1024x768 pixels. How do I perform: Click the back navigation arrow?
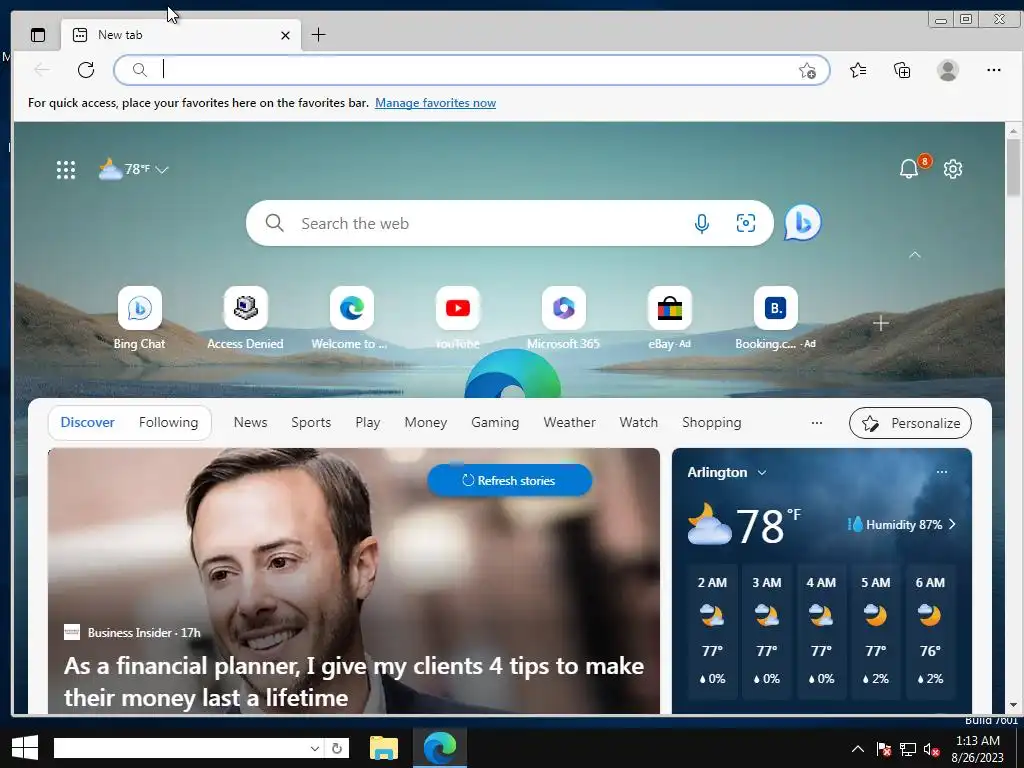coord(42,70)
